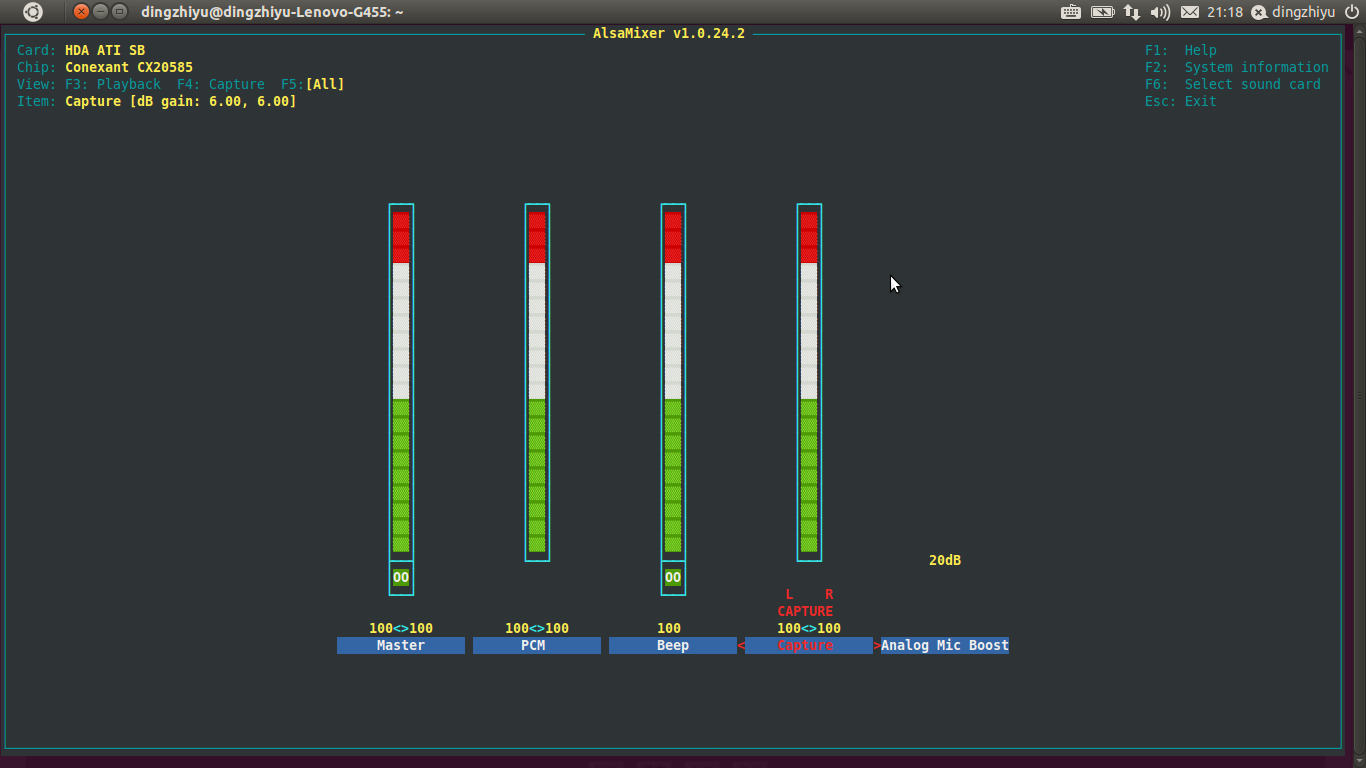The image size is (1366, 768).
Task: Open the dingzhiyu user menu
Action: coord(1293,12)
